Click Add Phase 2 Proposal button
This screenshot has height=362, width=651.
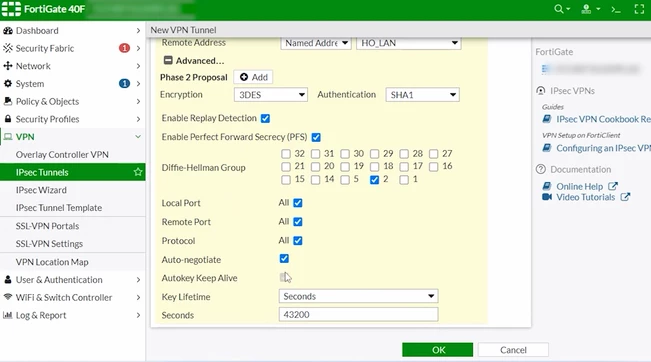[x=253, y=77]
